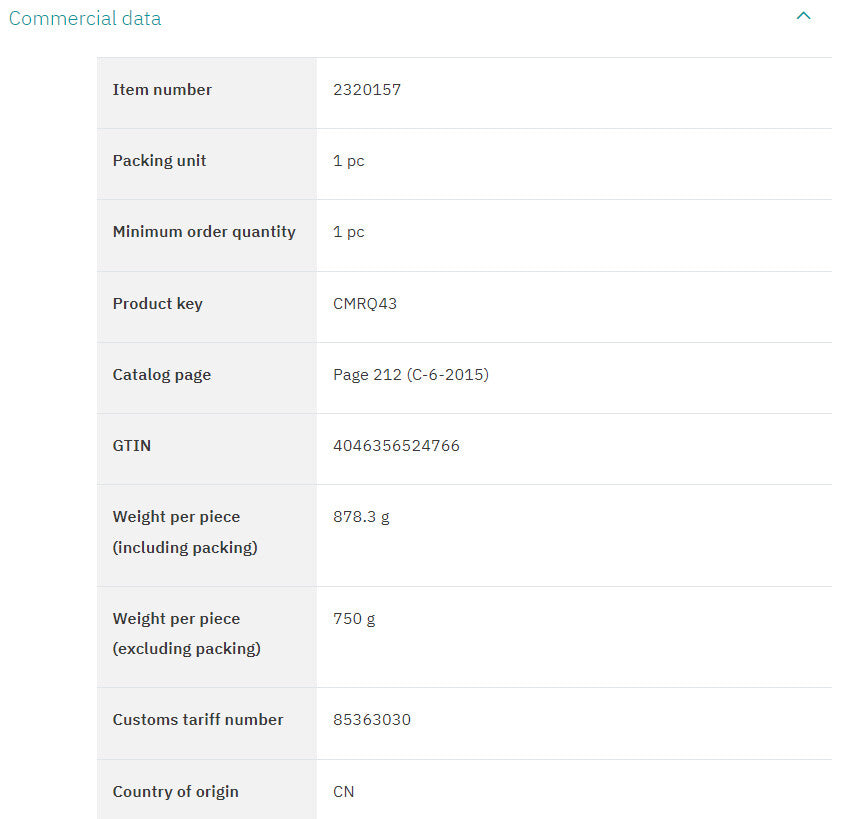Viewport: 844px width, 819px height.
Task: Select the Item number label
Action: point(162,90)
